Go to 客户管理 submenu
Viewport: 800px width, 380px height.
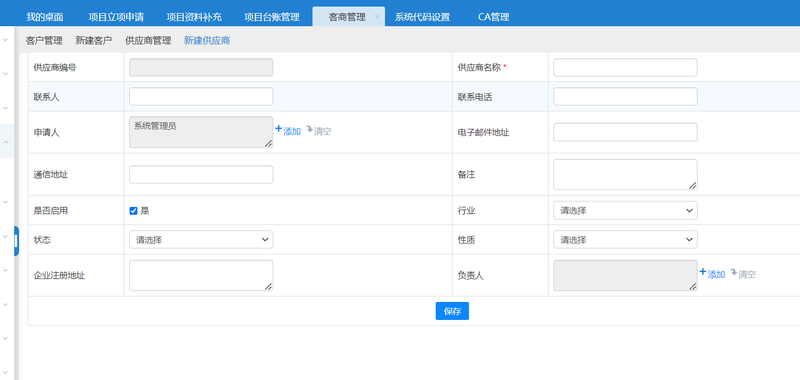[x=44, y=40]
